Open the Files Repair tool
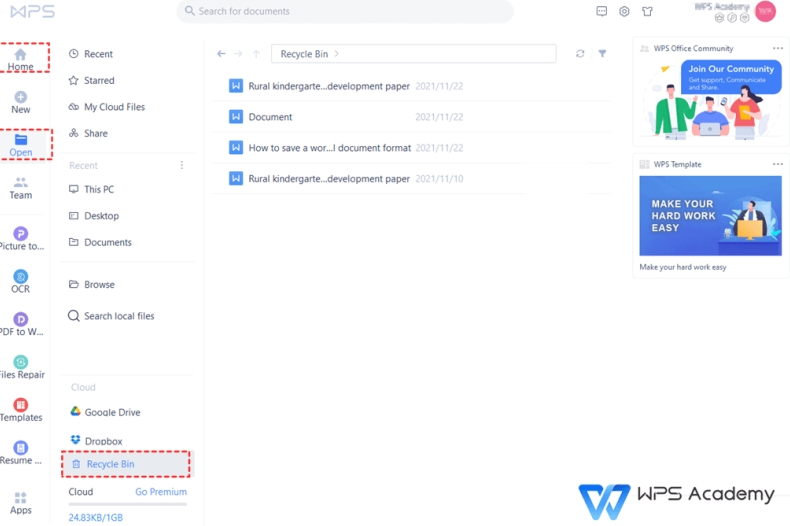This screenshot has width=790, height=526. 20,367
